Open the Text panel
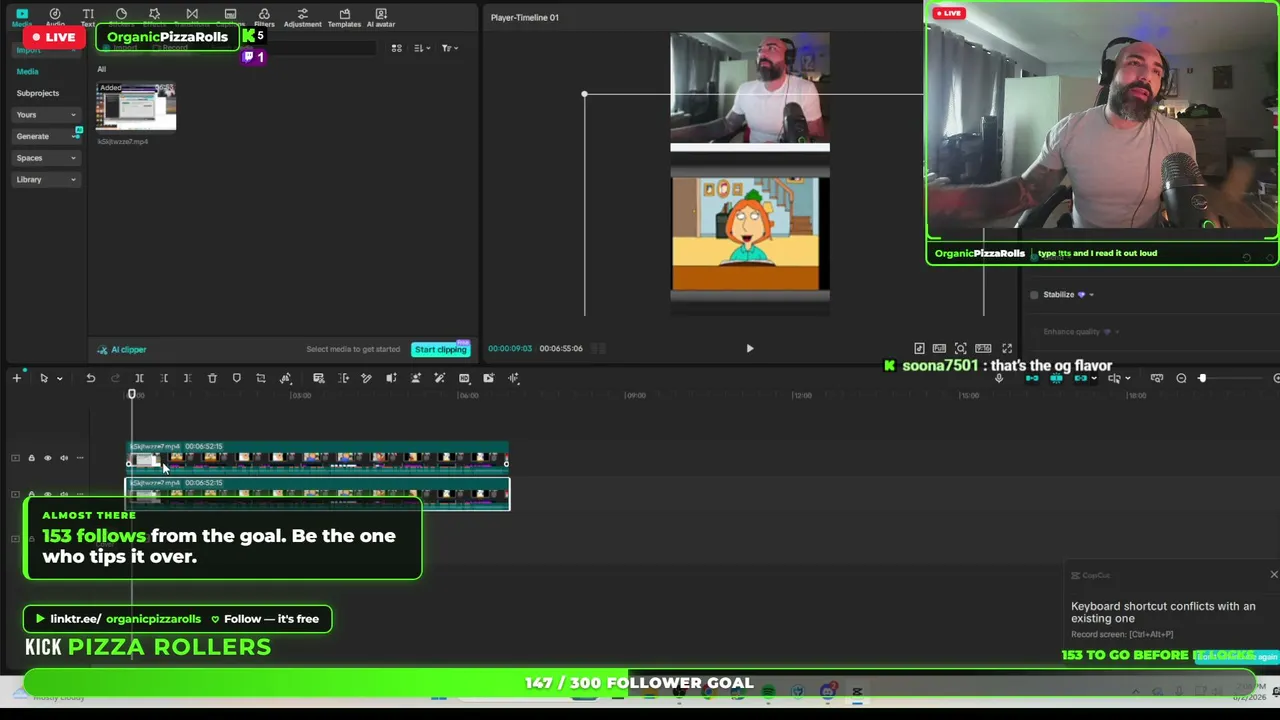This screenshot has height=720, width=1280. pyautogui.click(x=88, y=18)
